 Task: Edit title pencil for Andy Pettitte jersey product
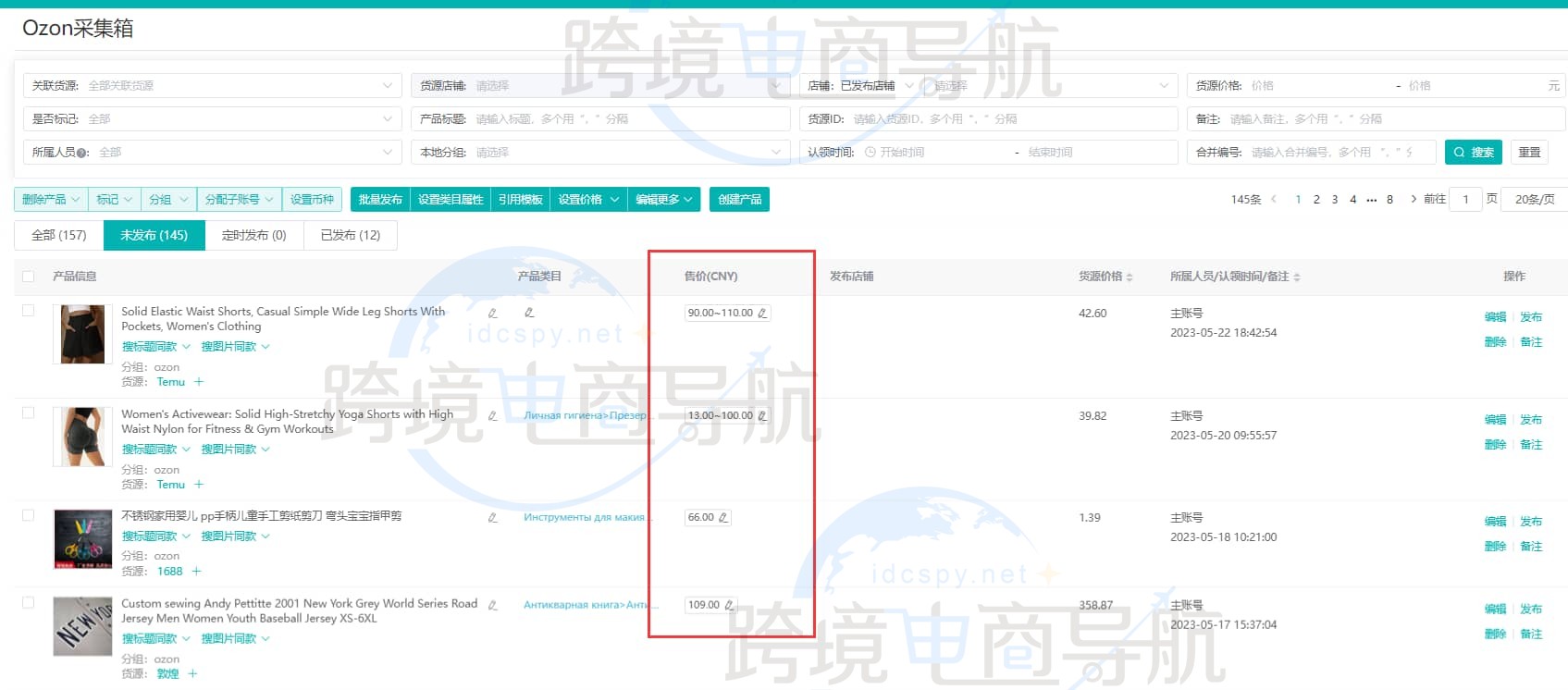point(492,605)
